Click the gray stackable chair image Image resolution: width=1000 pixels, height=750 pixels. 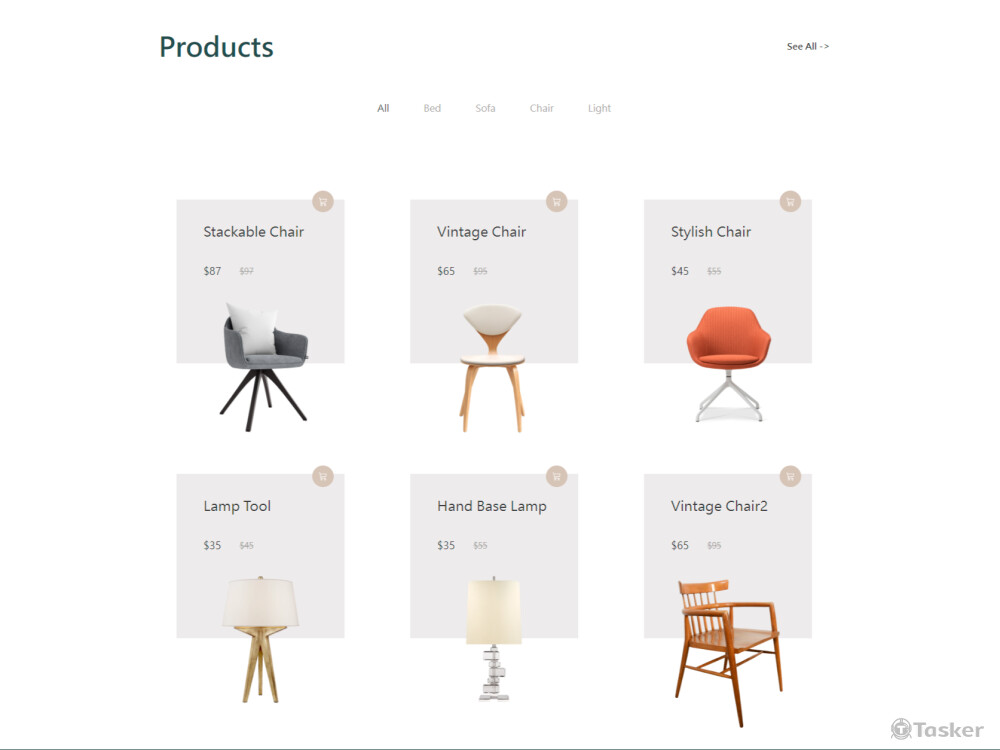point(265,367)
